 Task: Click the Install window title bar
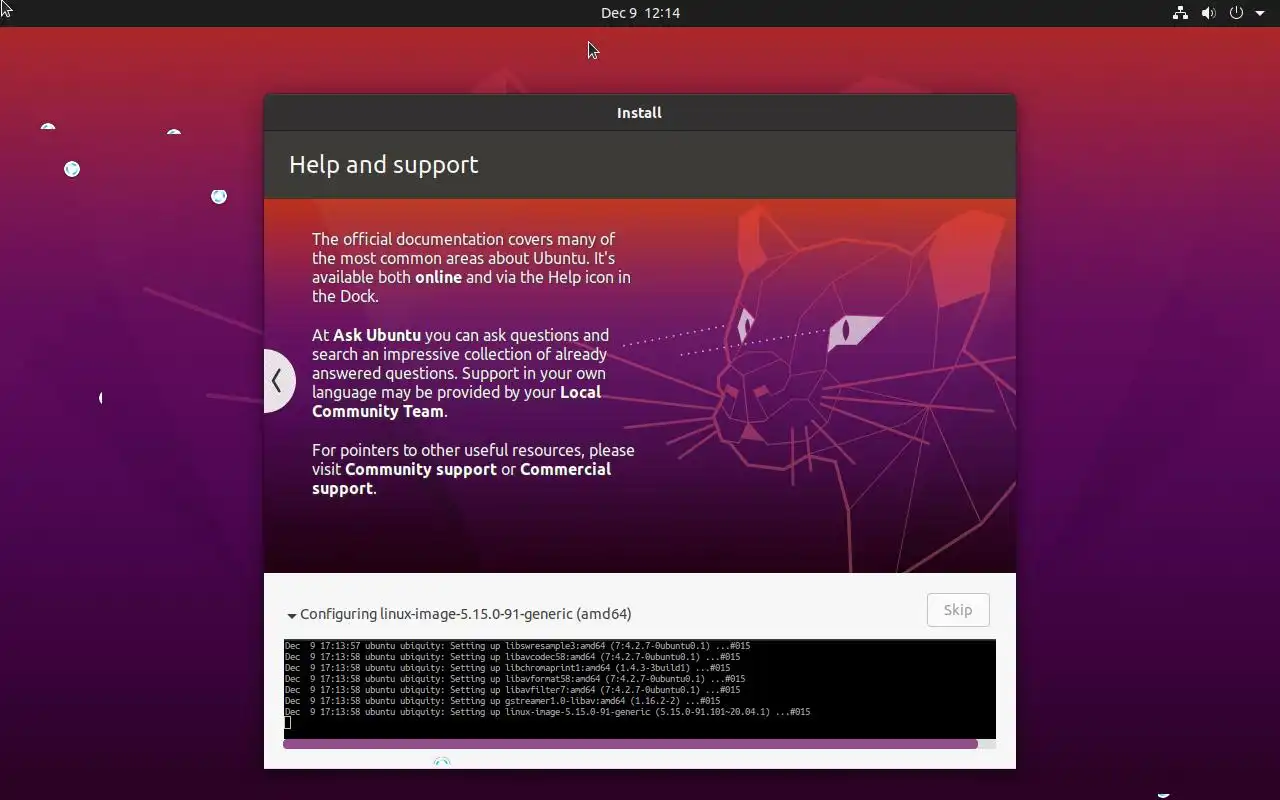pyautogui.click(x=640, y=113)
